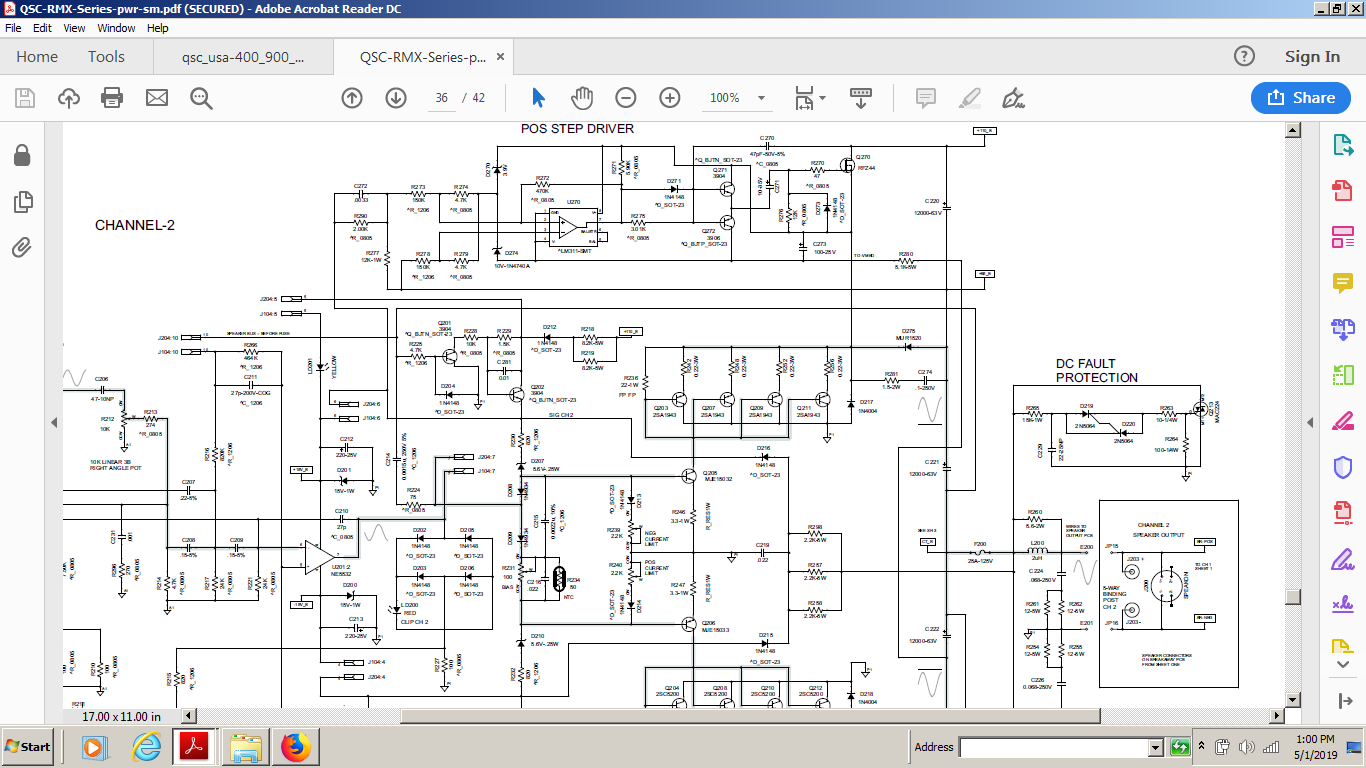Open the Redact tool in sidebar
The width and height of the screenshot is (1366, 768).
(x=1342, y=421)
